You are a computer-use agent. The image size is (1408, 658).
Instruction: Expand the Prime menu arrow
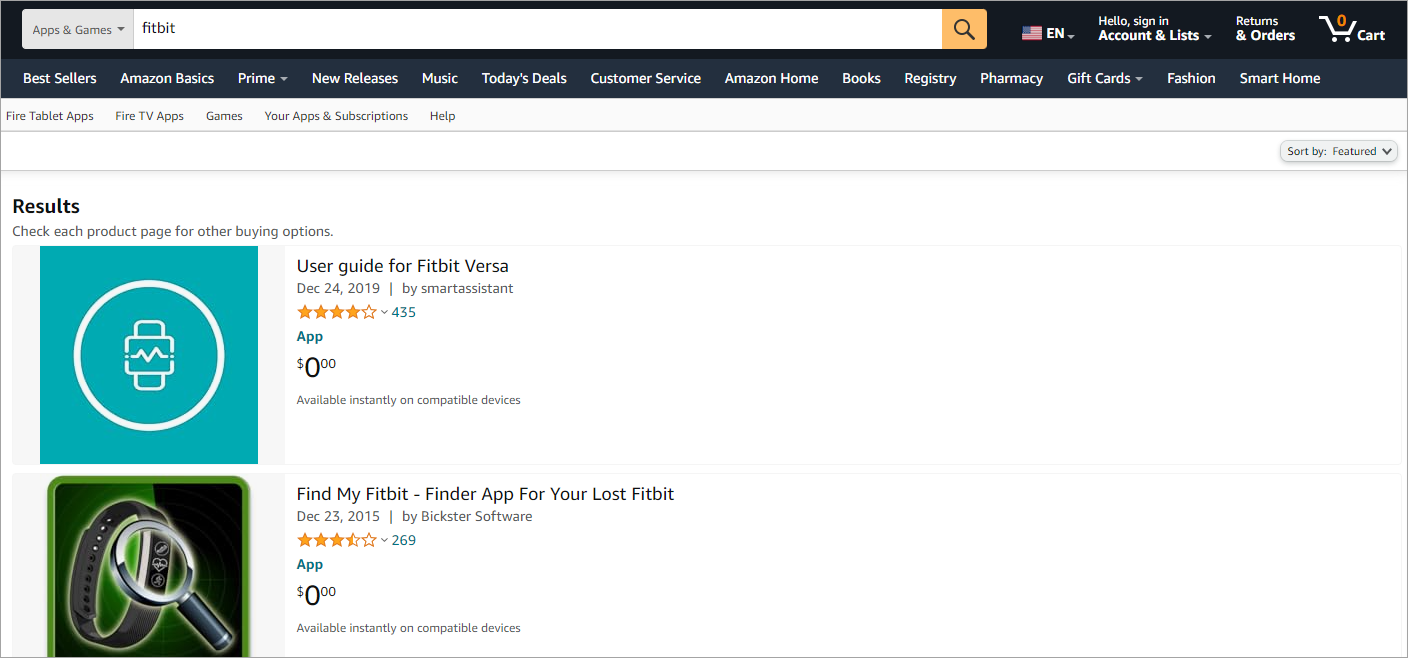tap(284, 79)
